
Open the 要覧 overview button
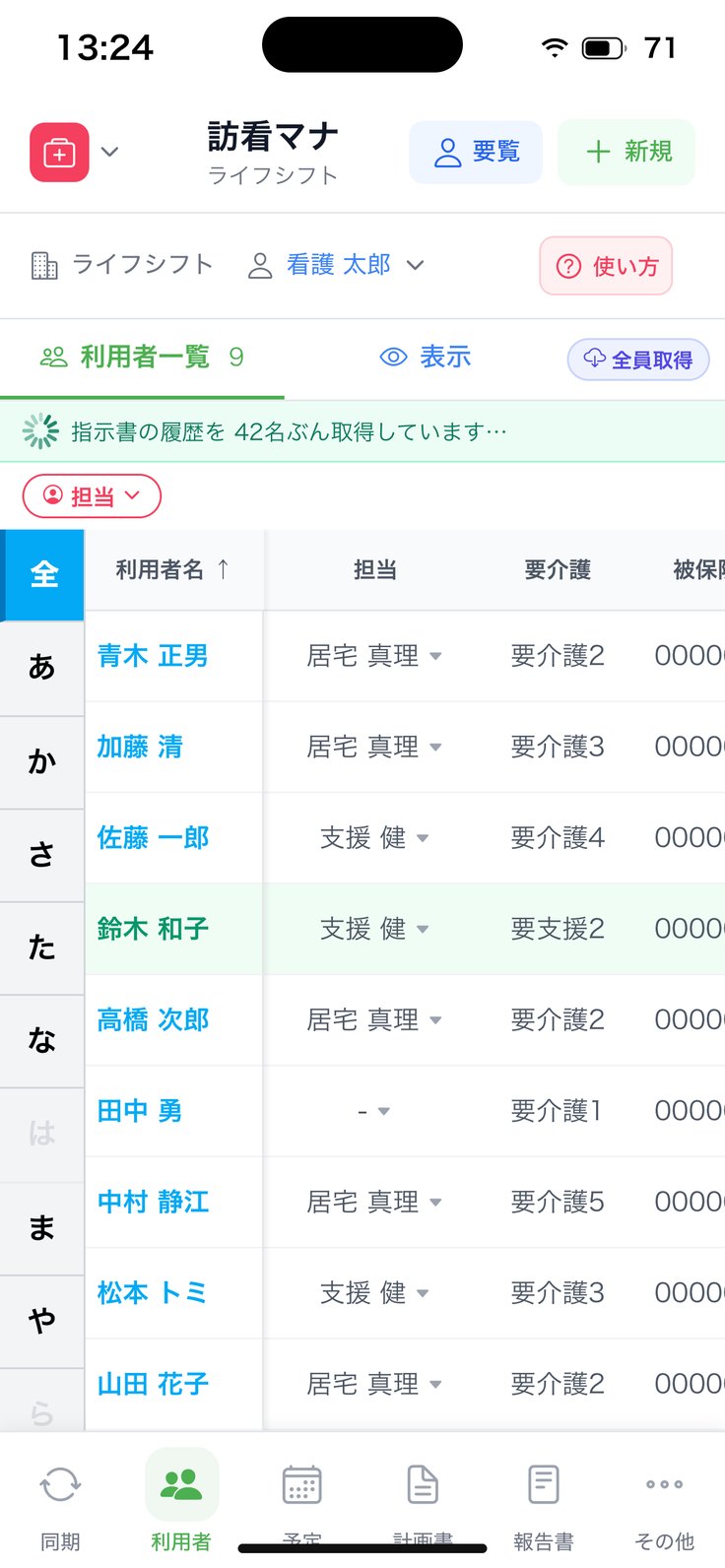[x=476, y=152]
